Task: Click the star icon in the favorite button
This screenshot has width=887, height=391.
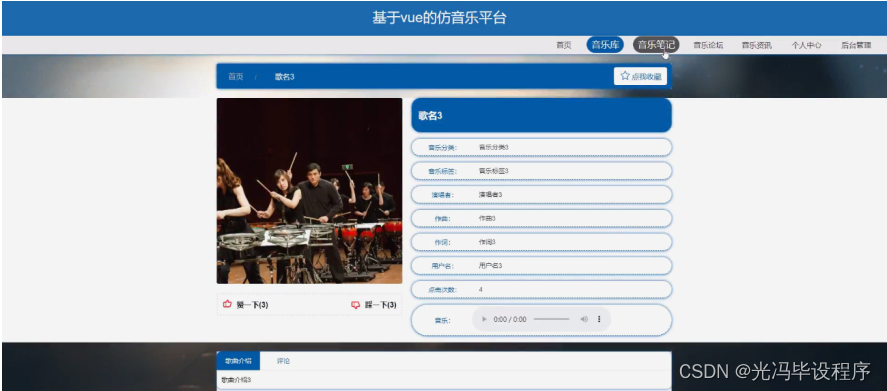Action: 625,76
